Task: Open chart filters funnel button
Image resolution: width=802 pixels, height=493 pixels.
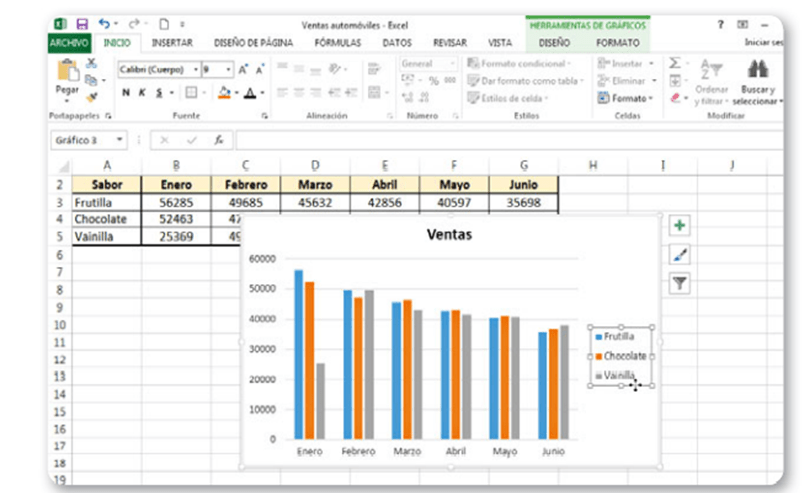Action: 680,284
